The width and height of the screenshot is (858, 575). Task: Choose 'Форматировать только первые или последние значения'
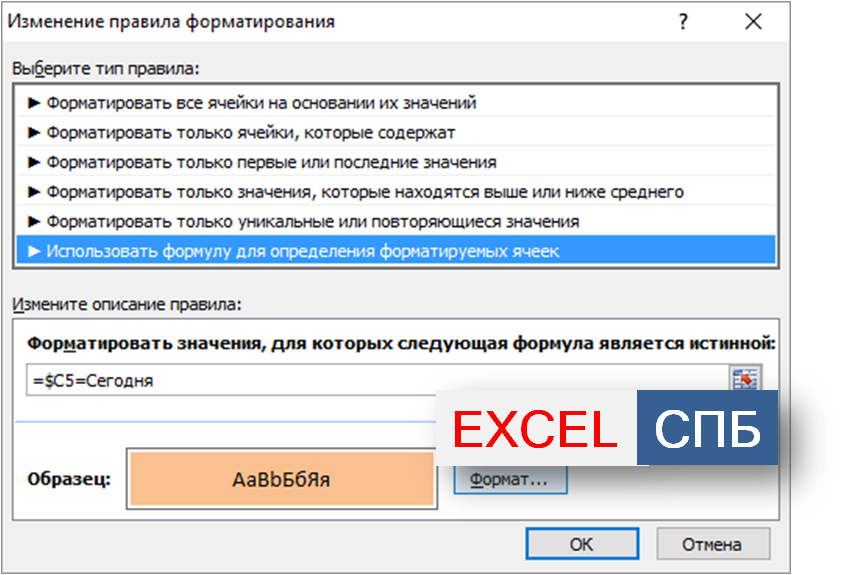click(261, 162)
